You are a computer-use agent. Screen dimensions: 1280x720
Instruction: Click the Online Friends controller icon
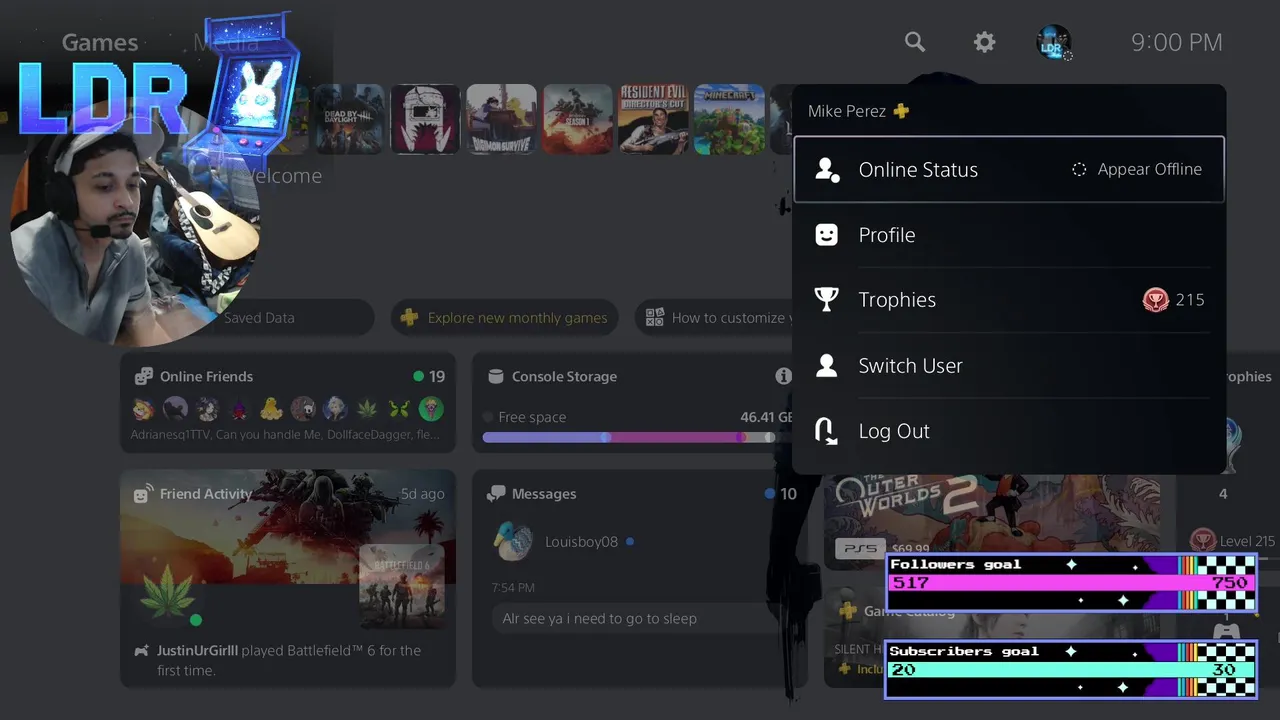[x=143, y=377]
